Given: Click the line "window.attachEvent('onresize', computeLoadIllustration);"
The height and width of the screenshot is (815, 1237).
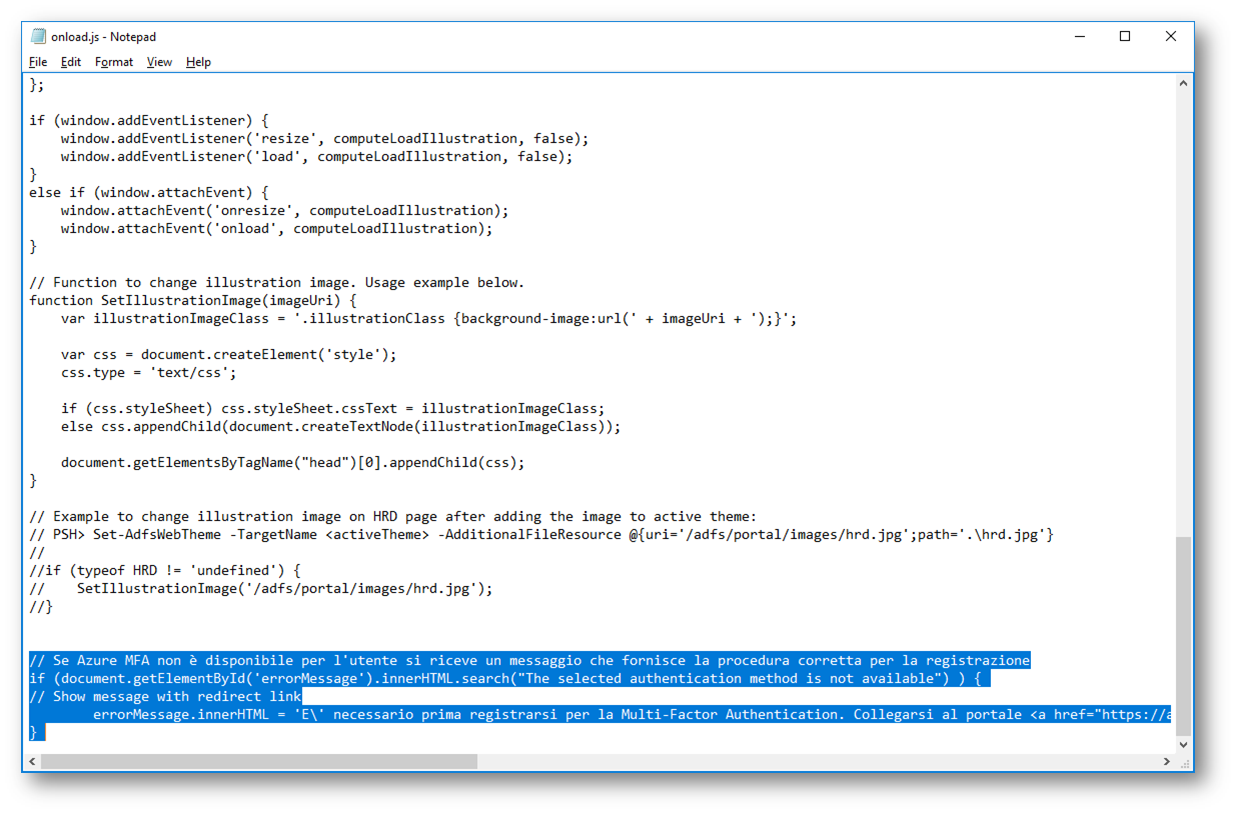Looking at the screenshot, I should point(284,210).
